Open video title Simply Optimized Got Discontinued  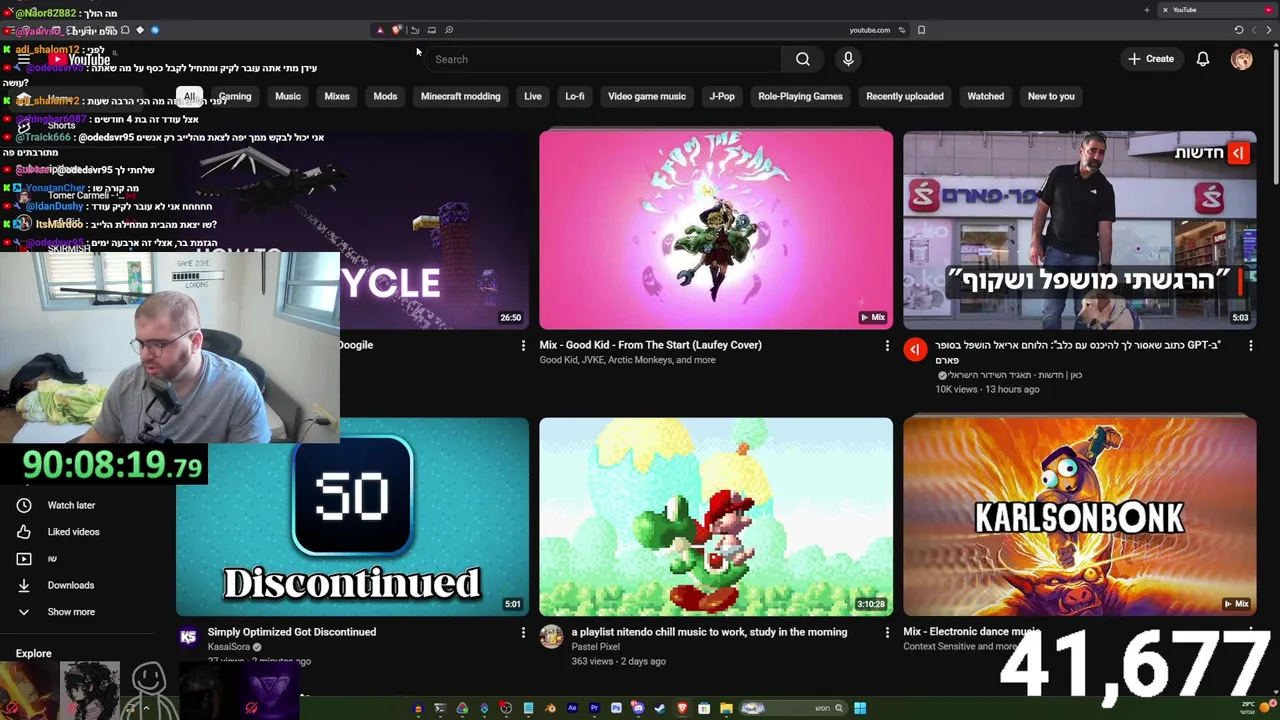coord(292,632)
